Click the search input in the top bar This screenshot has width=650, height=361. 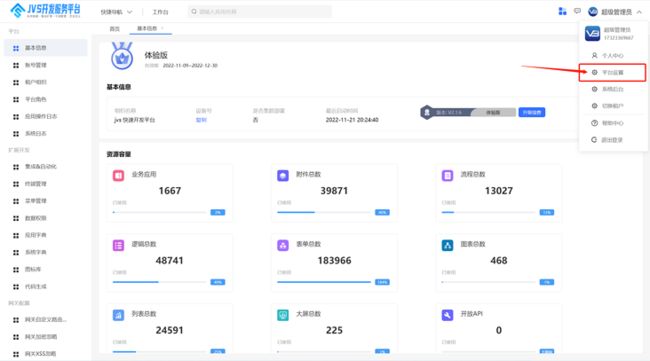click(x=260, y=12)
